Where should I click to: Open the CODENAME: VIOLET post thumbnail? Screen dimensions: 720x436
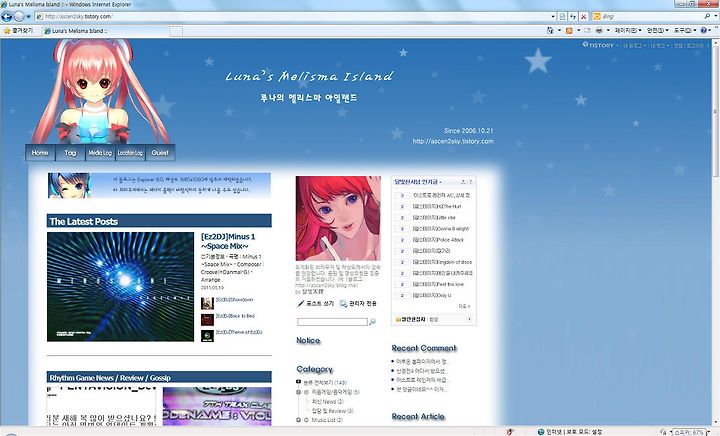[217, 407]
